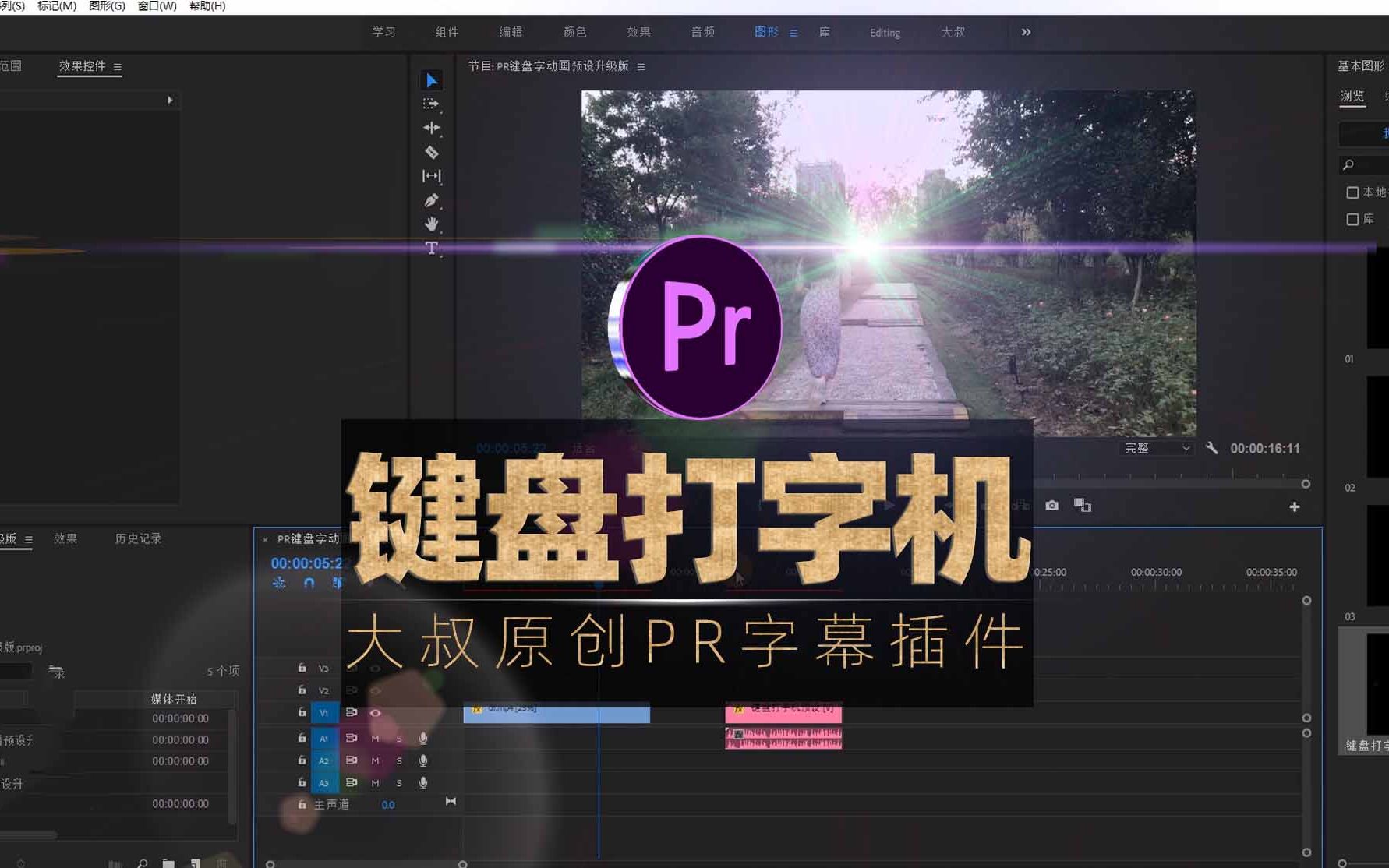Open 效果控件 panel menu

pyautogui.click(x=117, y=67)
